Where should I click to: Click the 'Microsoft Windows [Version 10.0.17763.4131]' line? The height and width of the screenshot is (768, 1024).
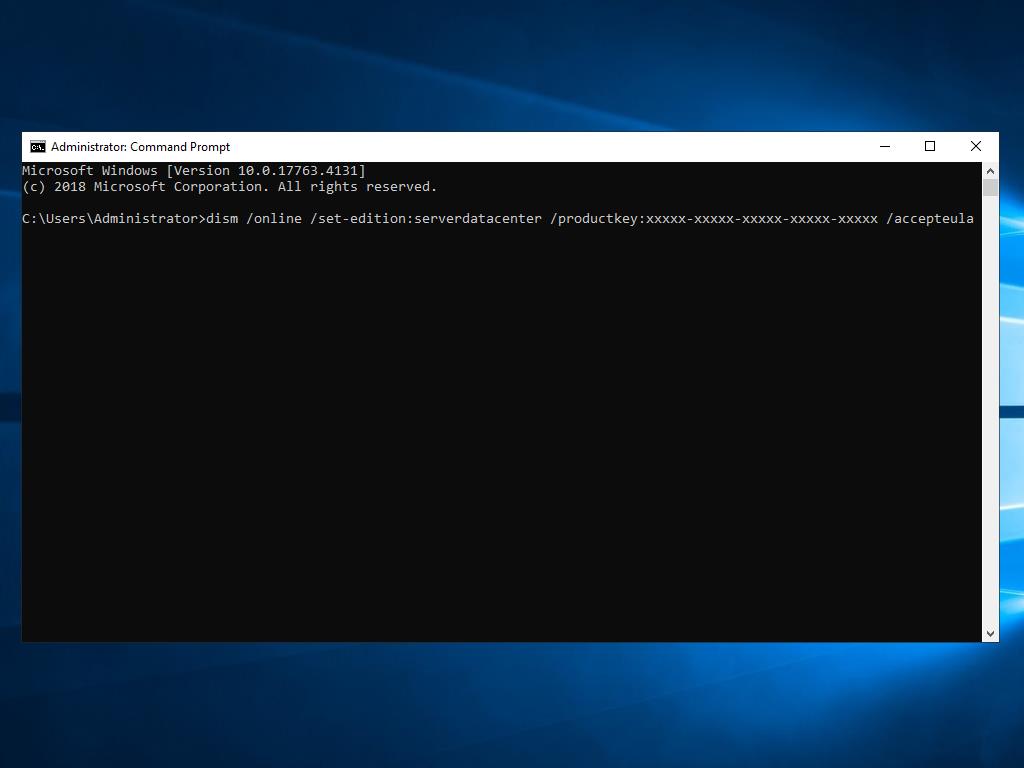[194, 170]
